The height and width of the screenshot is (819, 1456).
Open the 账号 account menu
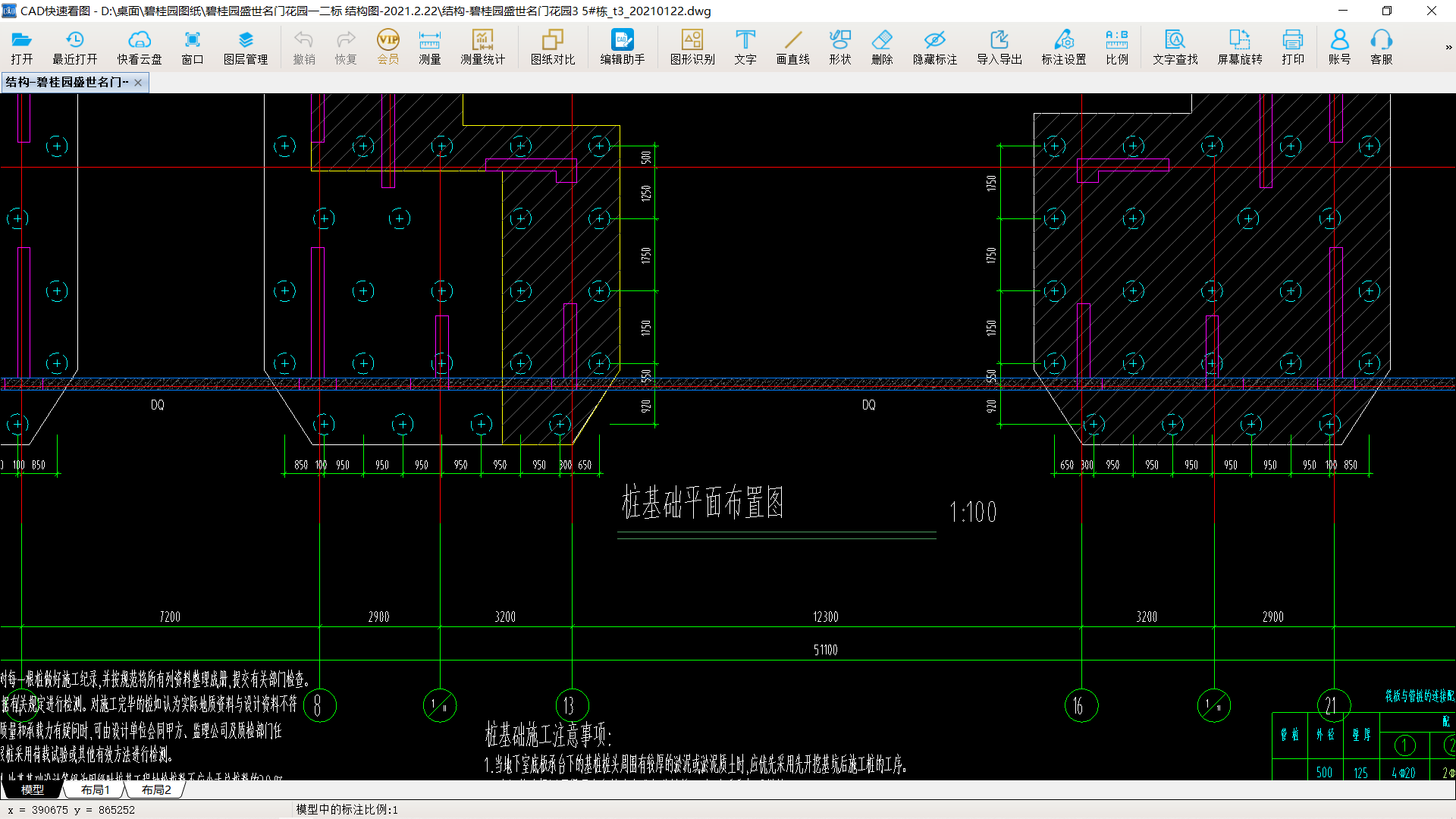[x=1340, y=47]
